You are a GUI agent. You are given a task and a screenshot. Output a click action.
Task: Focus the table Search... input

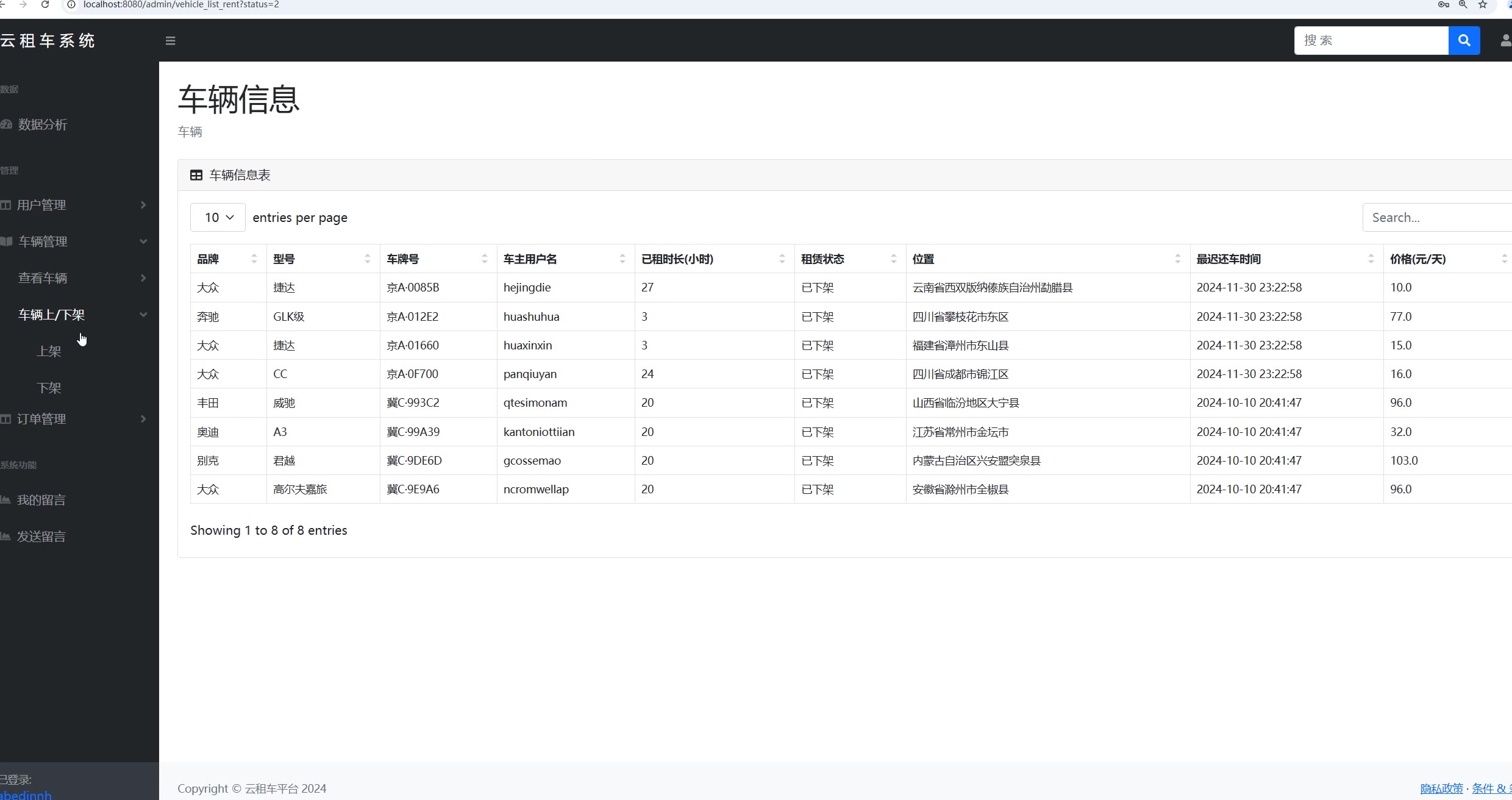pos(1437,218)
